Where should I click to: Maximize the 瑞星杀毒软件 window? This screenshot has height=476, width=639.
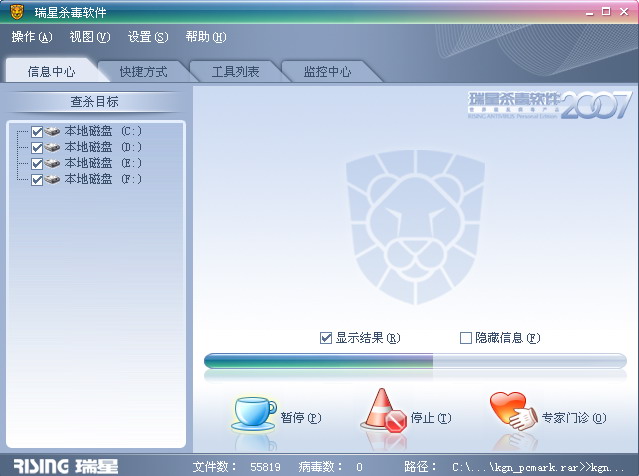[x=606, y=11]
